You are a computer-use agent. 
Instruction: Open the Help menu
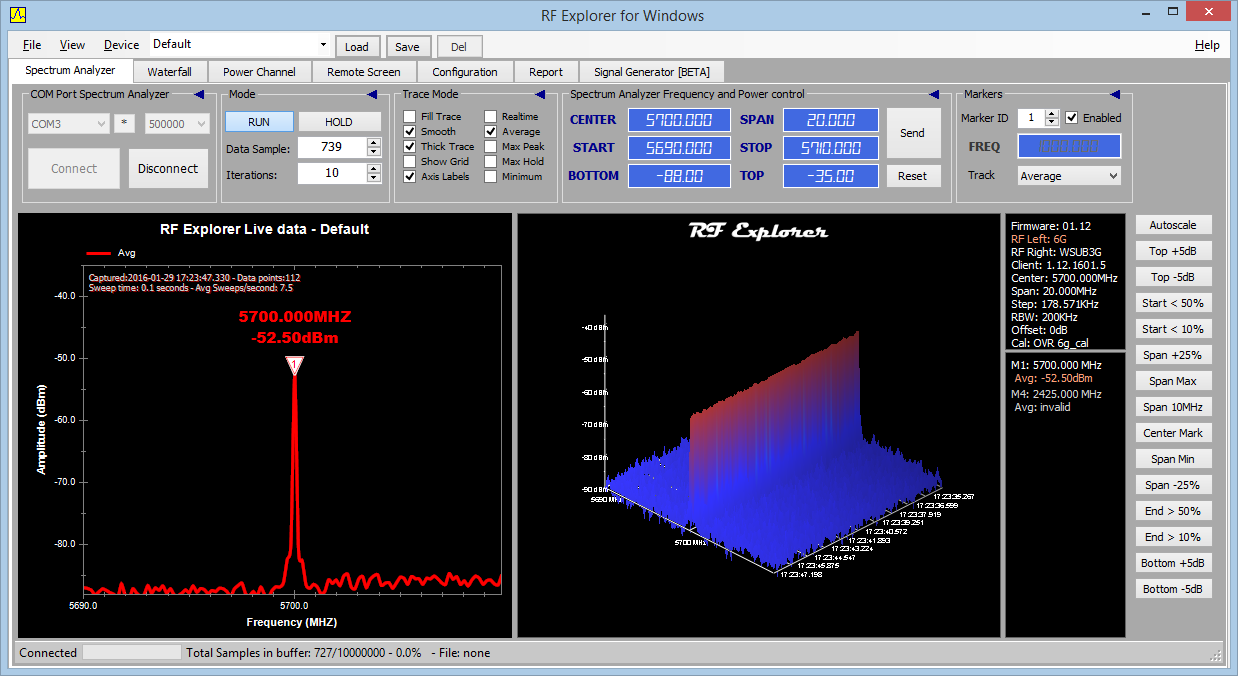[1207, 45]
